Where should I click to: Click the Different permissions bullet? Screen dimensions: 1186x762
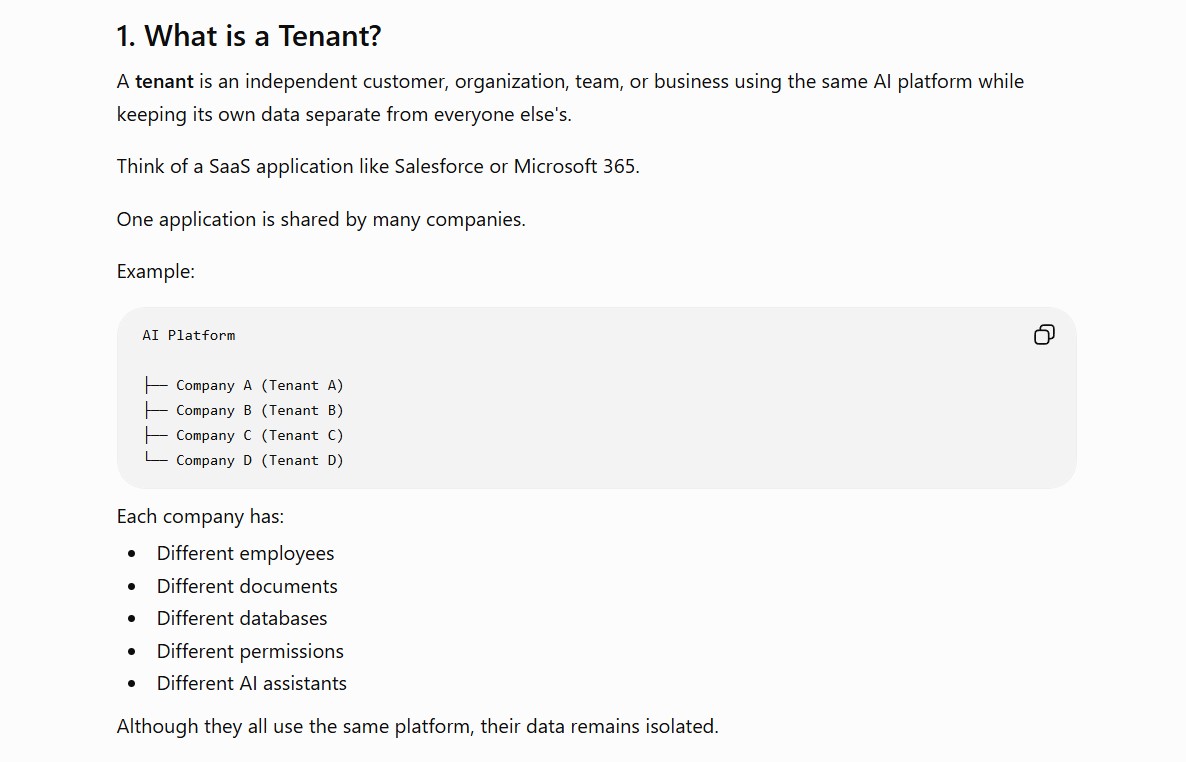250,652
